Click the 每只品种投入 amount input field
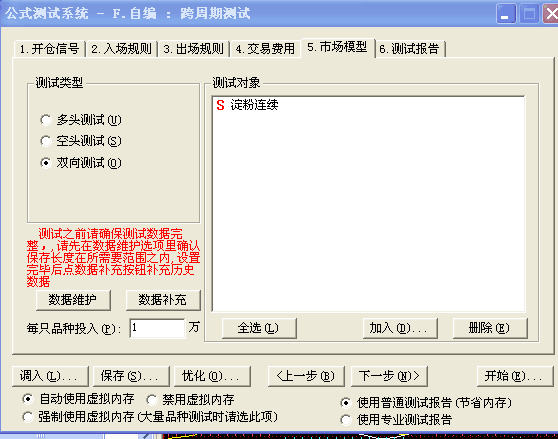Viewport: 558px width, 439px height. pyautogui.click(x=157, y=328)
